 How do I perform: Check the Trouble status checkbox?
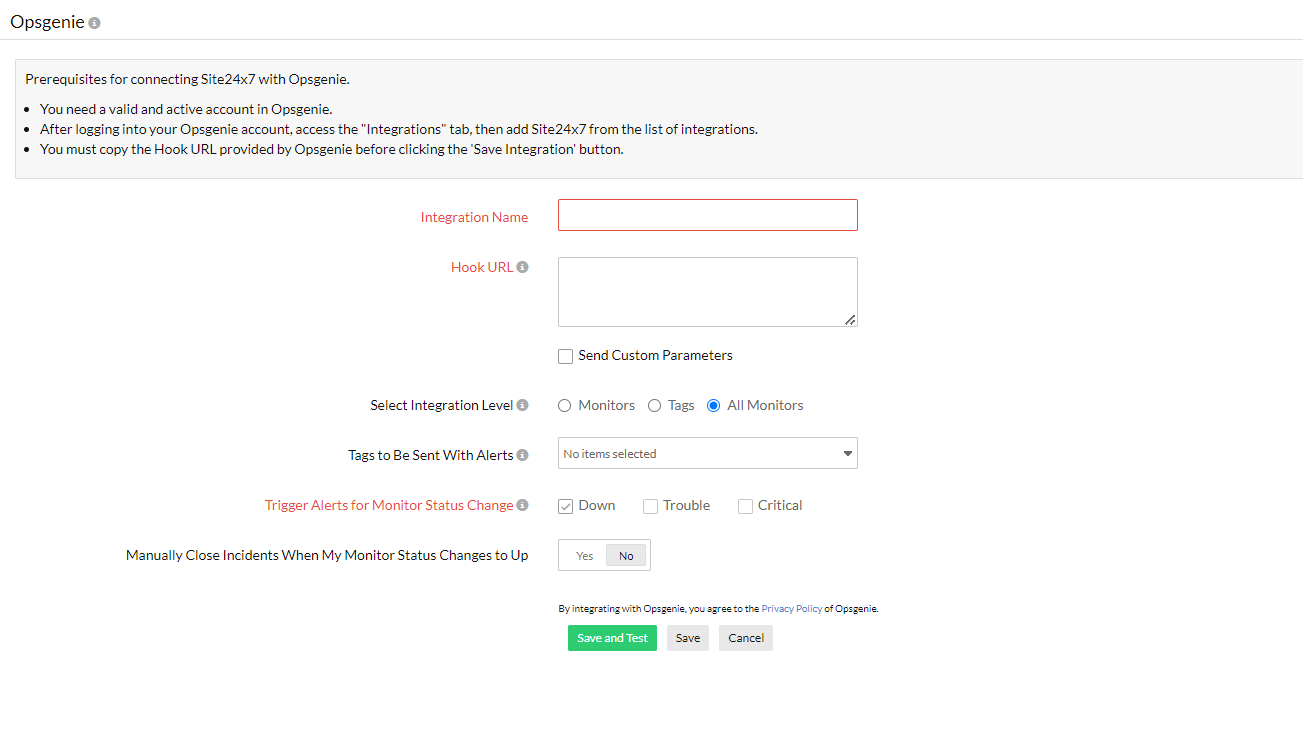tap(650, 506)
